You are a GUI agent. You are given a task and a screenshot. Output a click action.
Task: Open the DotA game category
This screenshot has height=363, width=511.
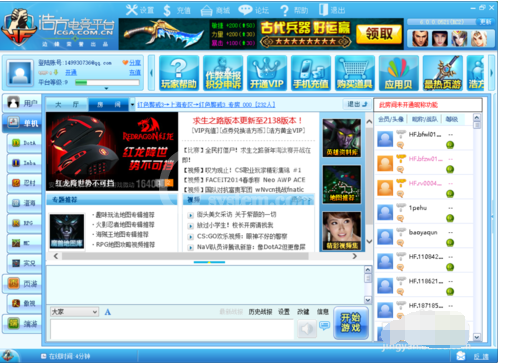(24, 143)
